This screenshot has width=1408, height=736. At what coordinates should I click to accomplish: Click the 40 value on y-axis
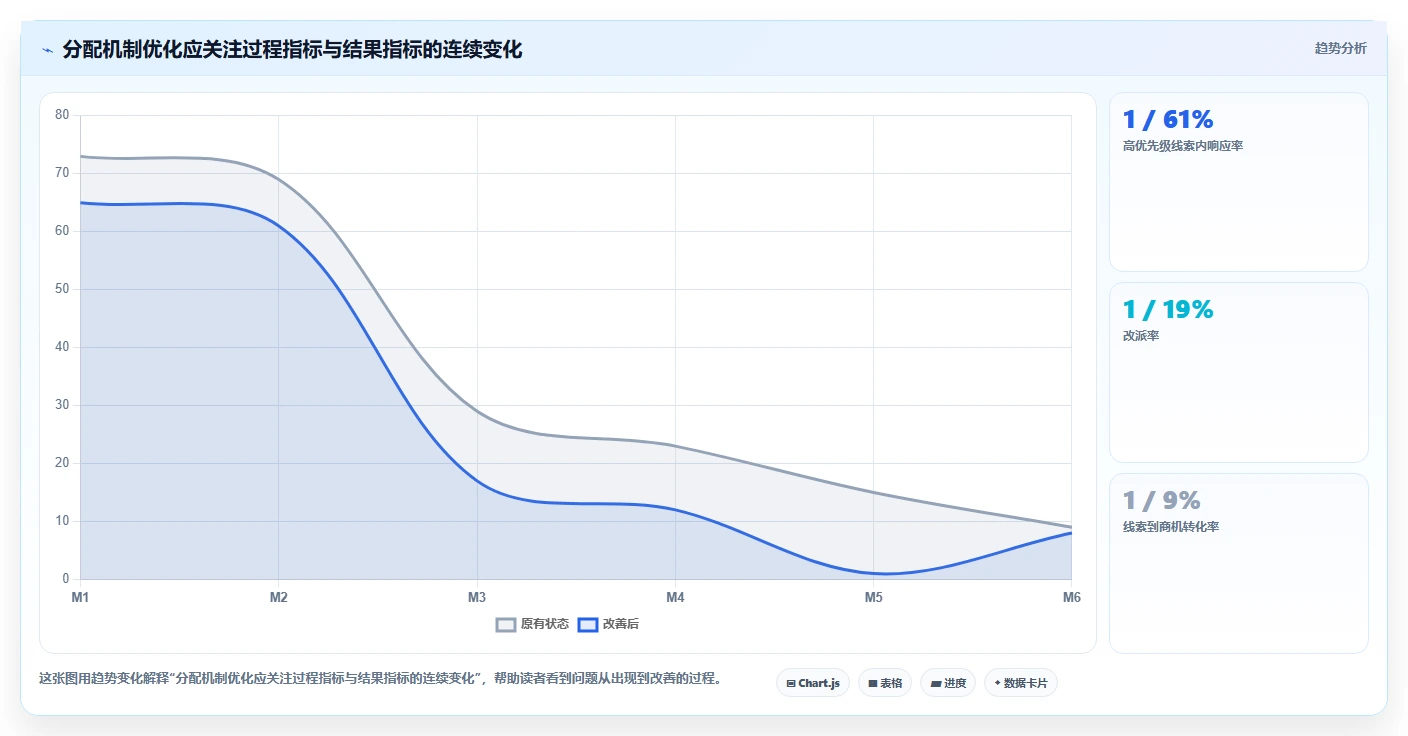point(62,347)
